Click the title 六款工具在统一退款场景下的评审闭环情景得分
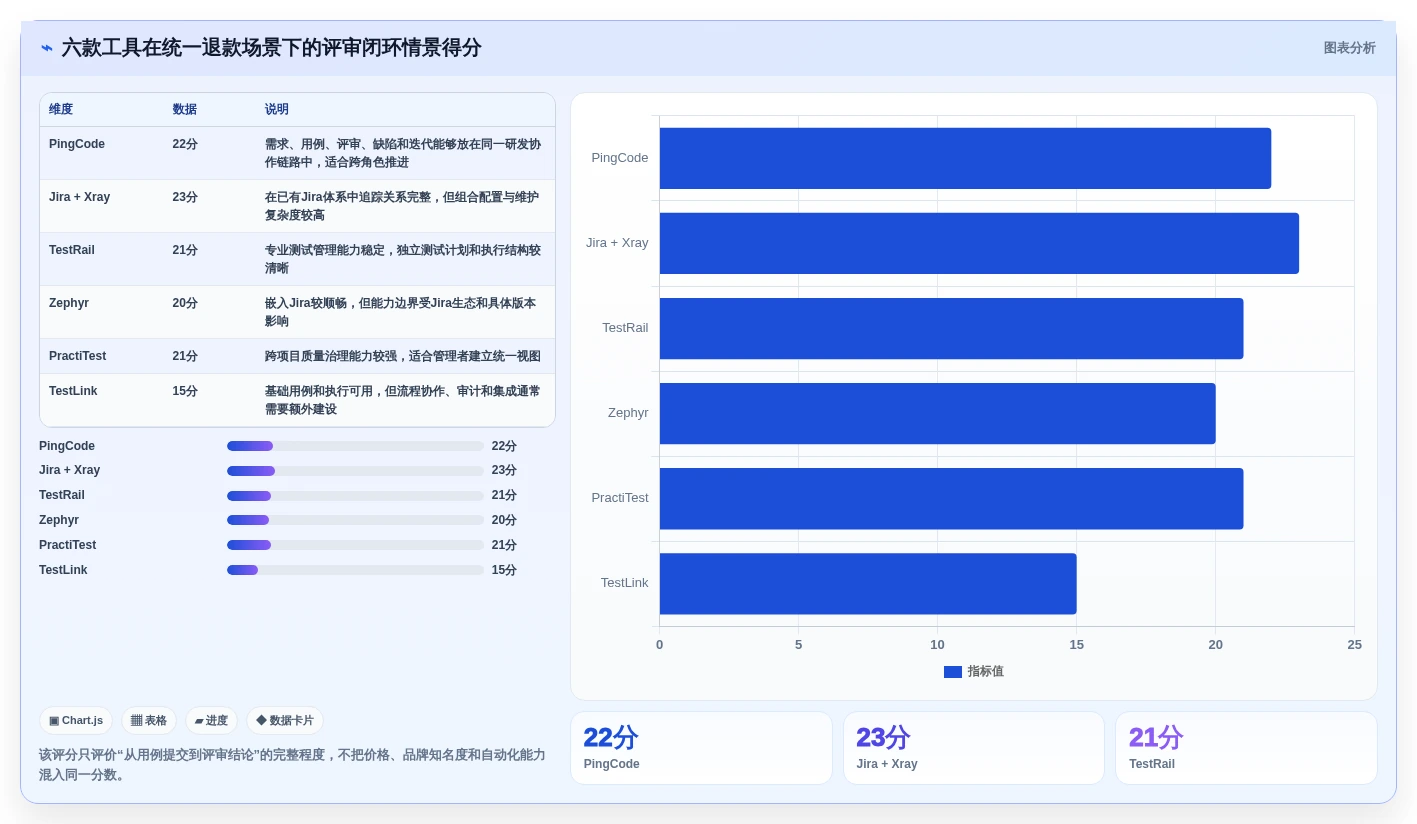 [271, 48]
